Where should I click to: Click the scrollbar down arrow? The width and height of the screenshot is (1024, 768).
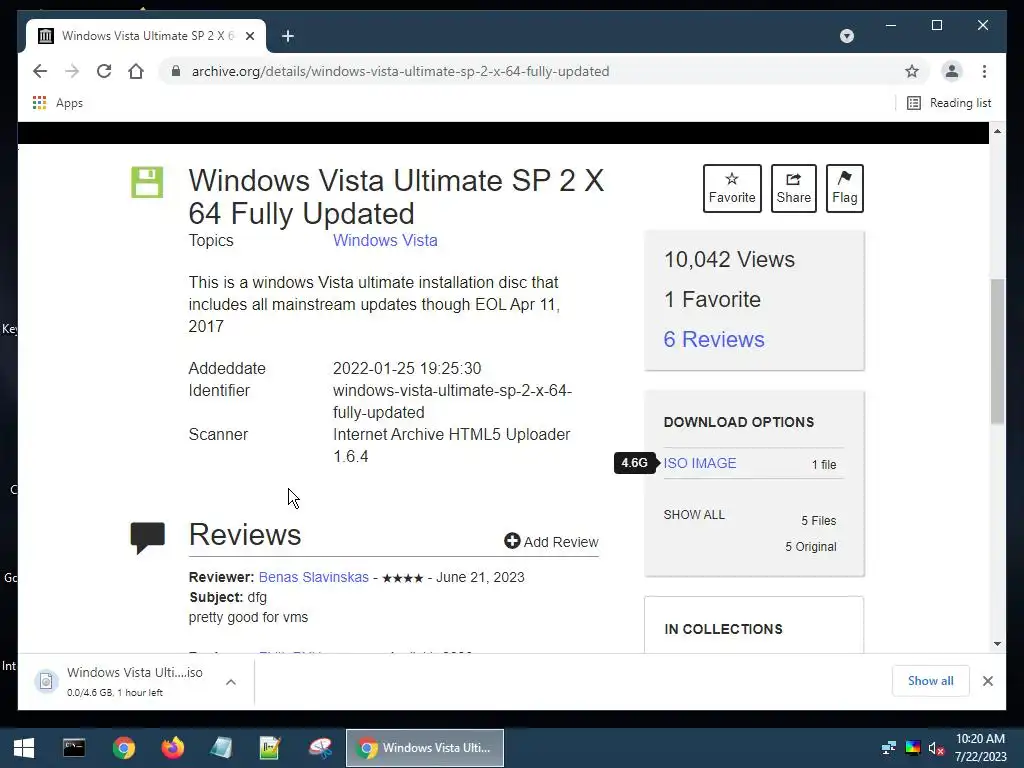tap(997, 644)
